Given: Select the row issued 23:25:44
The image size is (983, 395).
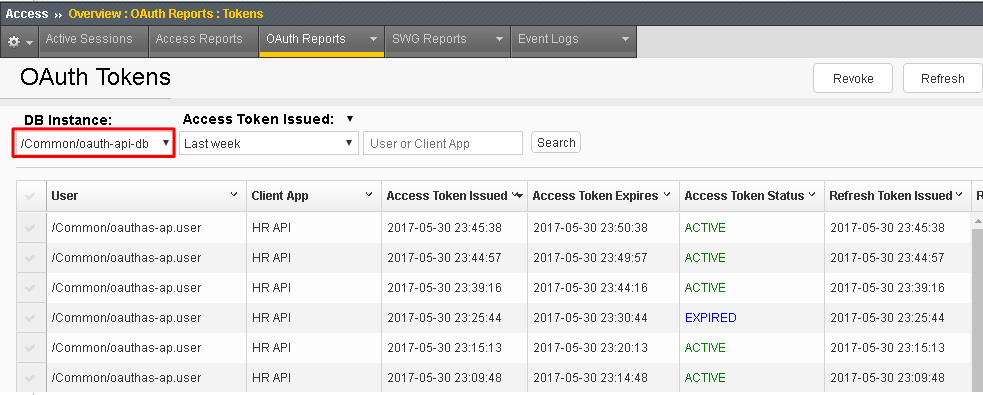Looking at the screenshot, I should coord(30,318).
